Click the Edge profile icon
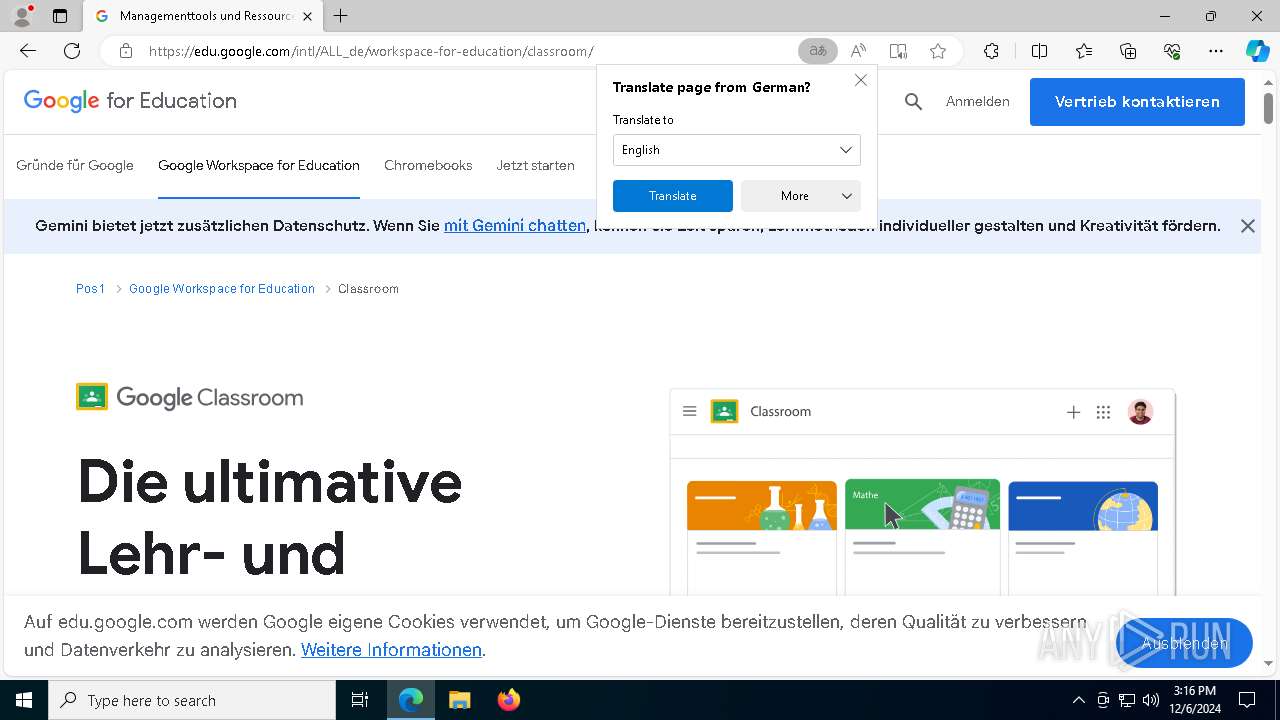This screenshot has height=720, width=1280. point(22,16)
